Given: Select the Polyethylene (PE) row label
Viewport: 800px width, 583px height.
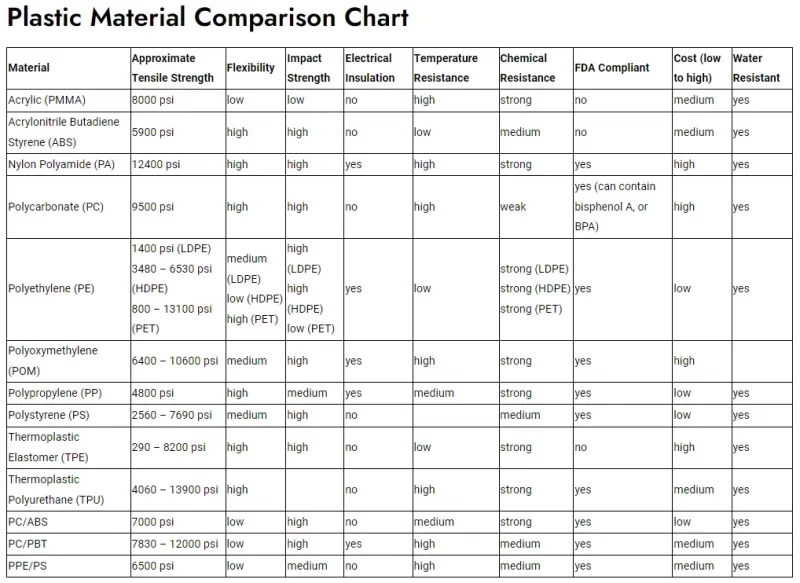Looking at the screenshot, I should tap(51, 289).
